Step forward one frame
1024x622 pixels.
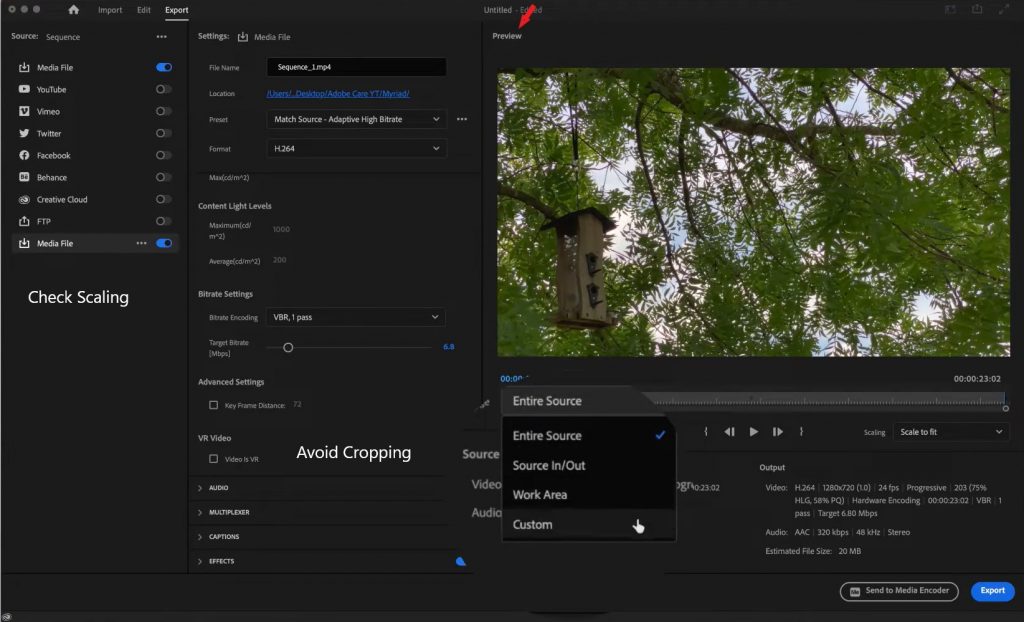pos(777,432)
